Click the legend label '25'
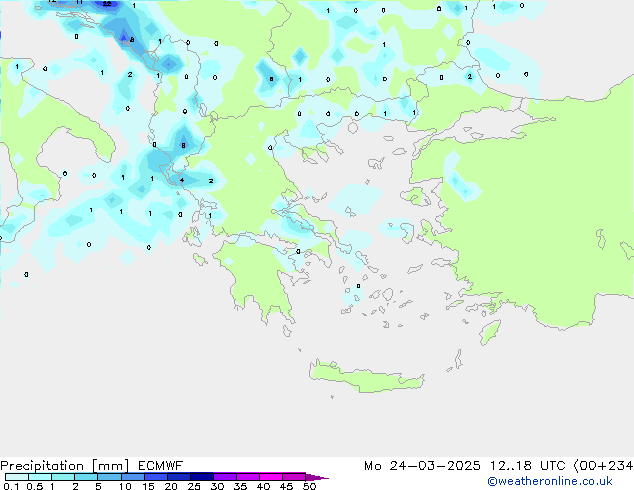Screen dimensions: 634x490 point(194,486)
